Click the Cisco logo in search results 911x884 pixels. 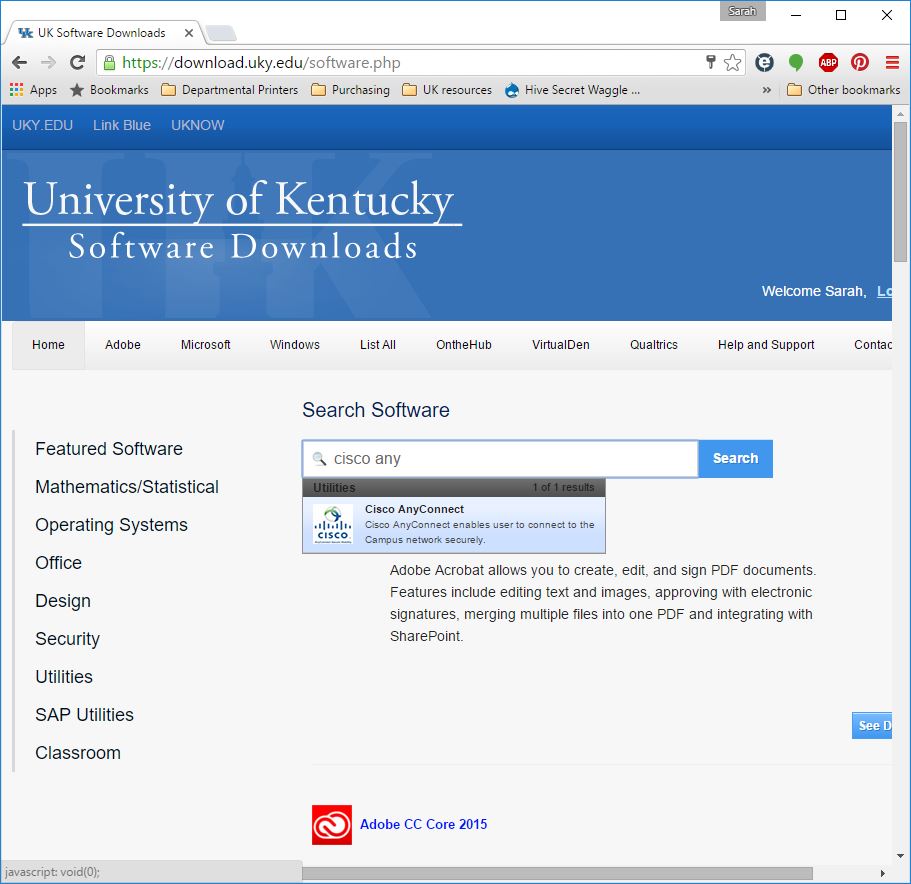click(333, 524)
